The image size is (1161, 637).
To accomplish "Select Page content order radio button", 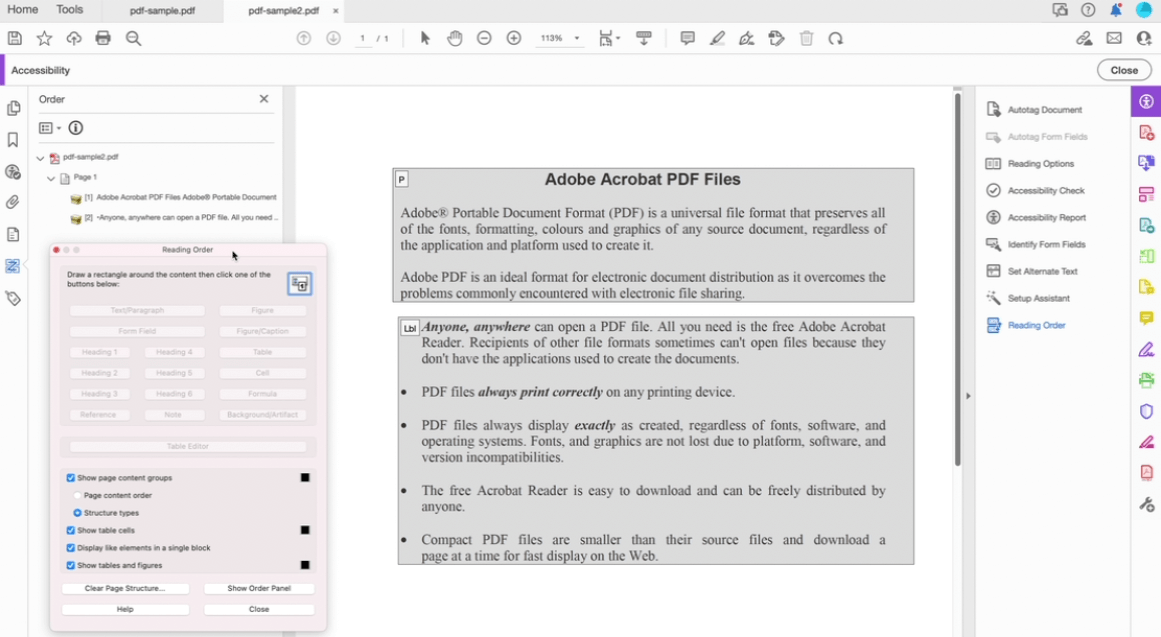I will 77,496.
